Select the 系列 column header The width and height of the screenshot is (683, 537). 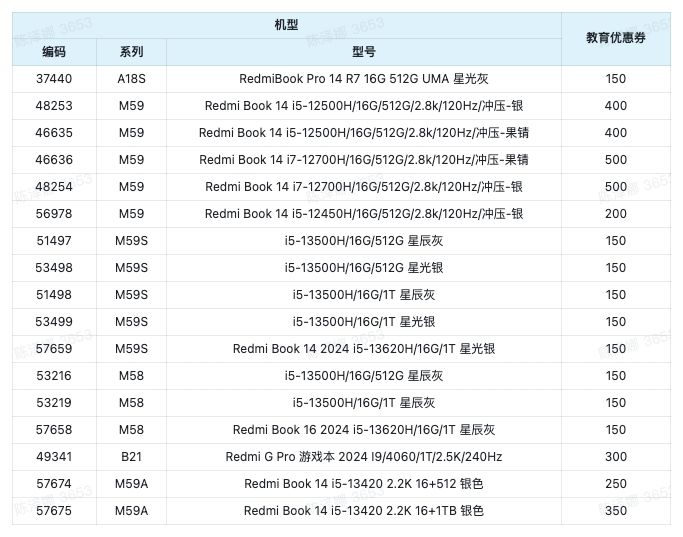131,51
